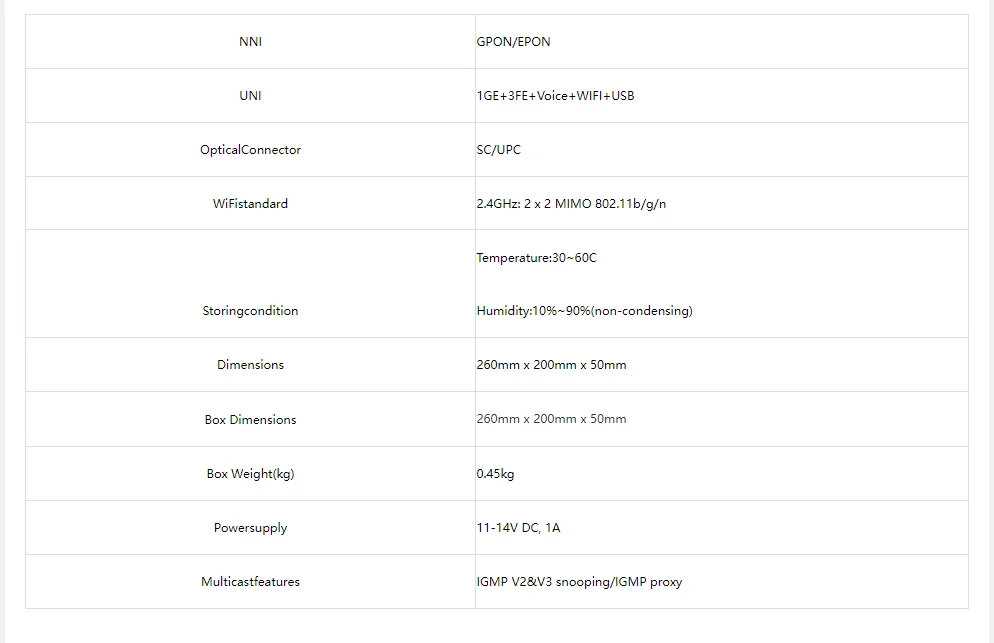Click the OpticalConnector label
Image resolution: width=994 pixels, height=643 pixels.
(250, 150)
